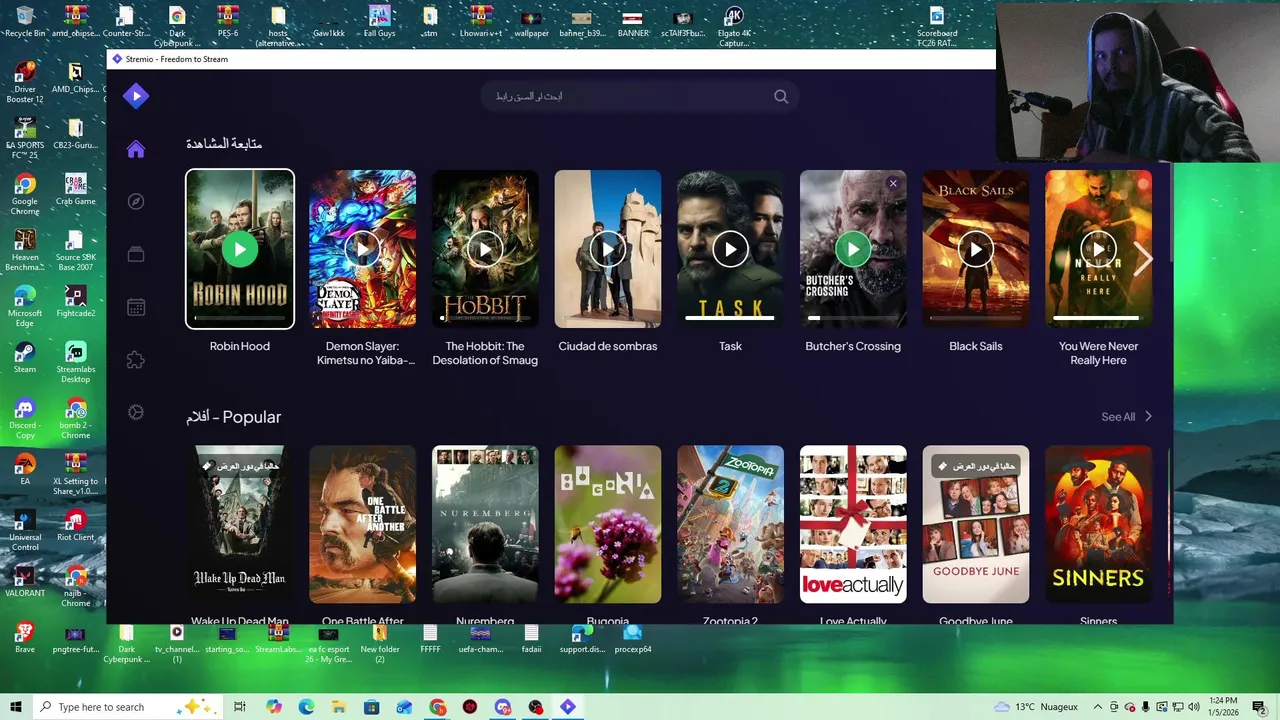Image resolution: width=1280 pixels, height=720 pixels.
Task: Open File Explorer from the taskbar
Action: [339, 707]
